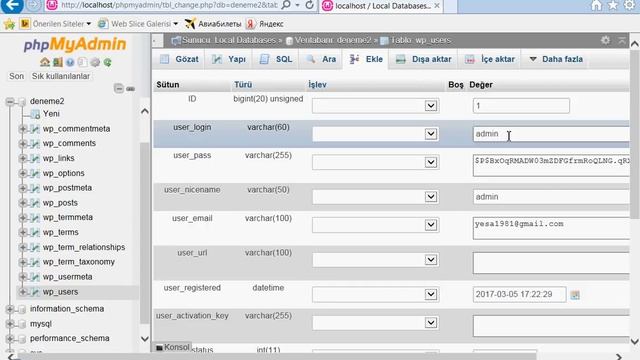Click the user_registered datetime field
This screenshot has width=640, height=360.
coord(520,294)
